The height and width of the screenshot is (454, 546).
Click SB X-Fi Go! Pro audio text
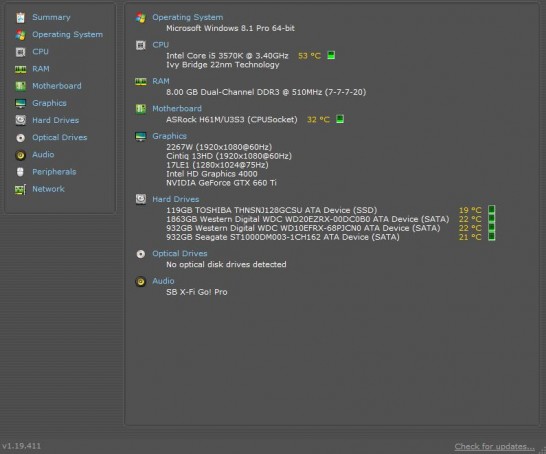[x=197, y=292]
